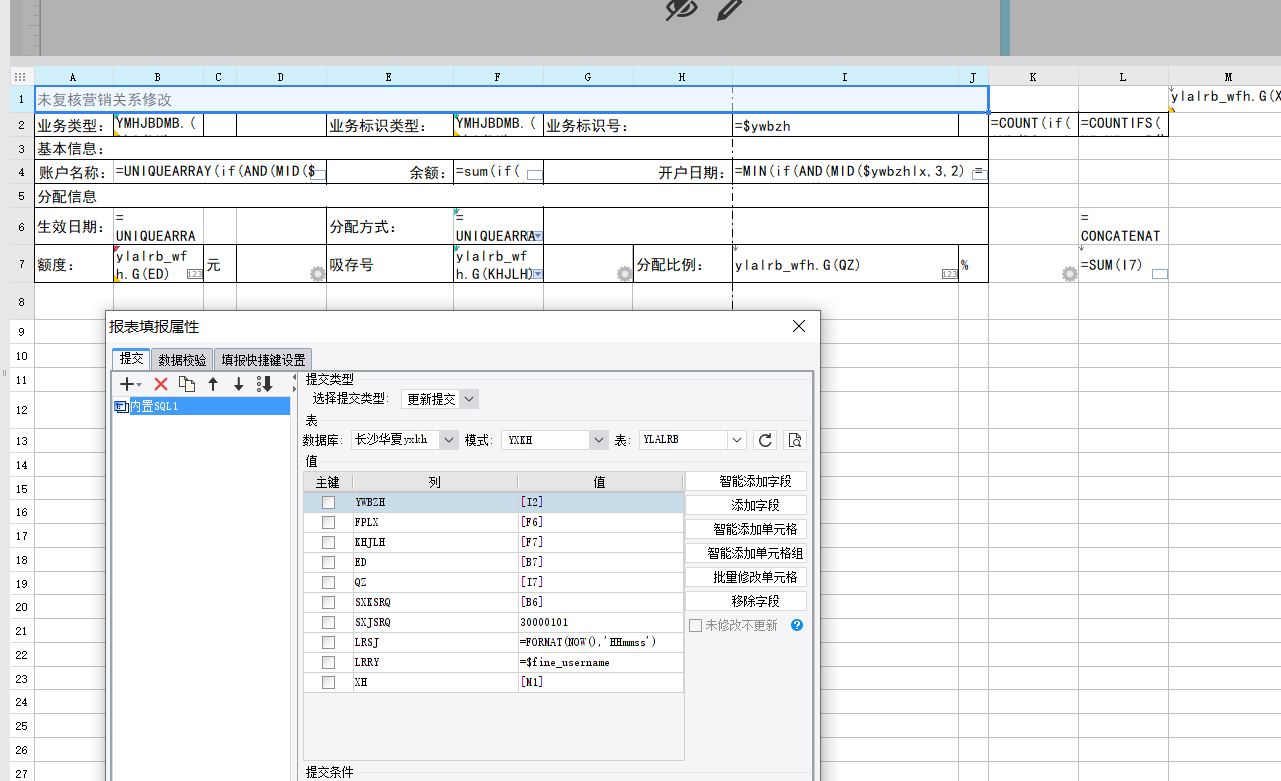The width and height of the screenshot is (1281, 781).
Task: Tick primary key checkbox for ED
Action: (328, 562)
